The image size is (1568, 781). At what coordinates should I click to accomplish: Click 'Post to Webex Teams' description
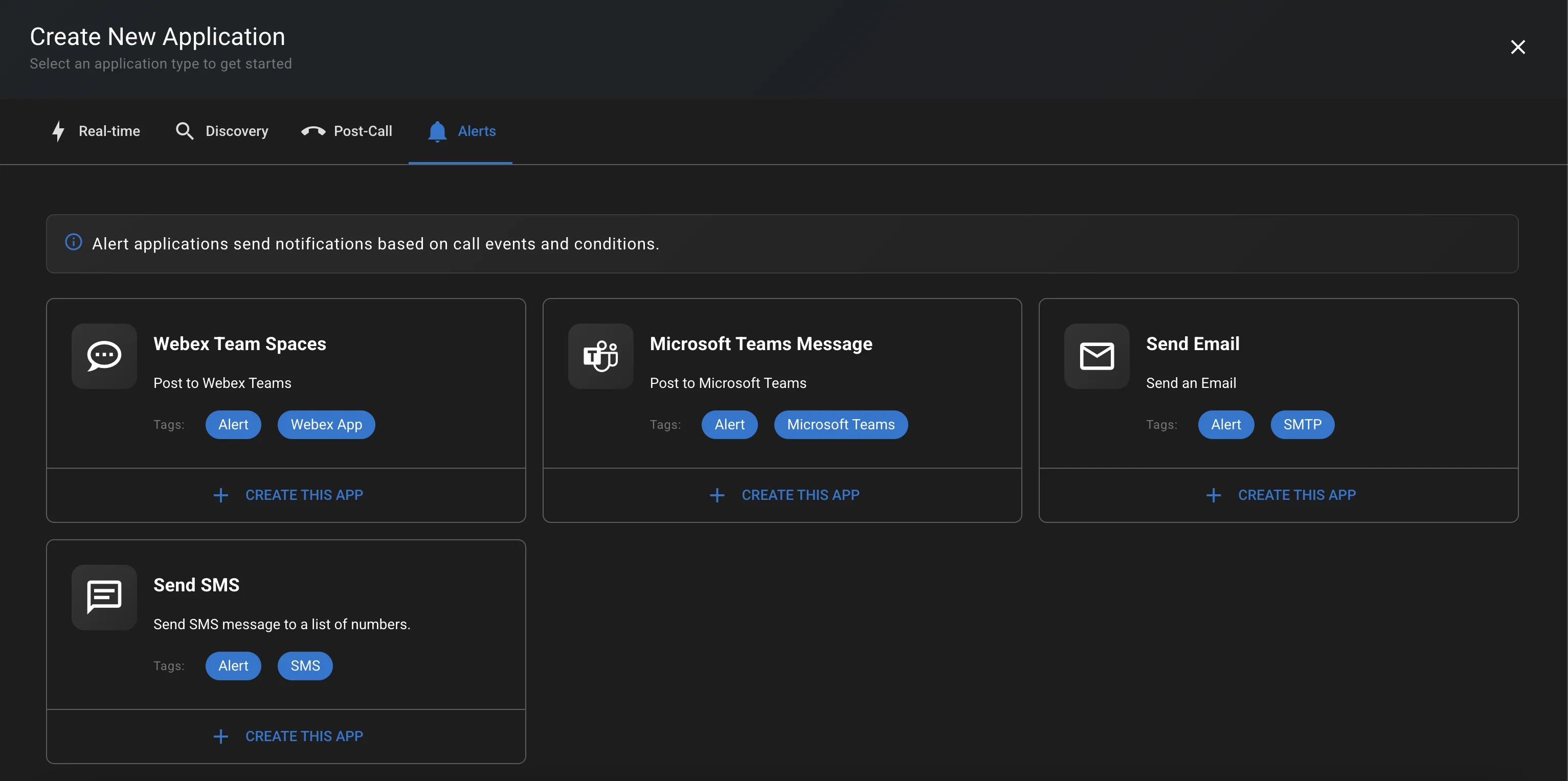tap(222, 383)
